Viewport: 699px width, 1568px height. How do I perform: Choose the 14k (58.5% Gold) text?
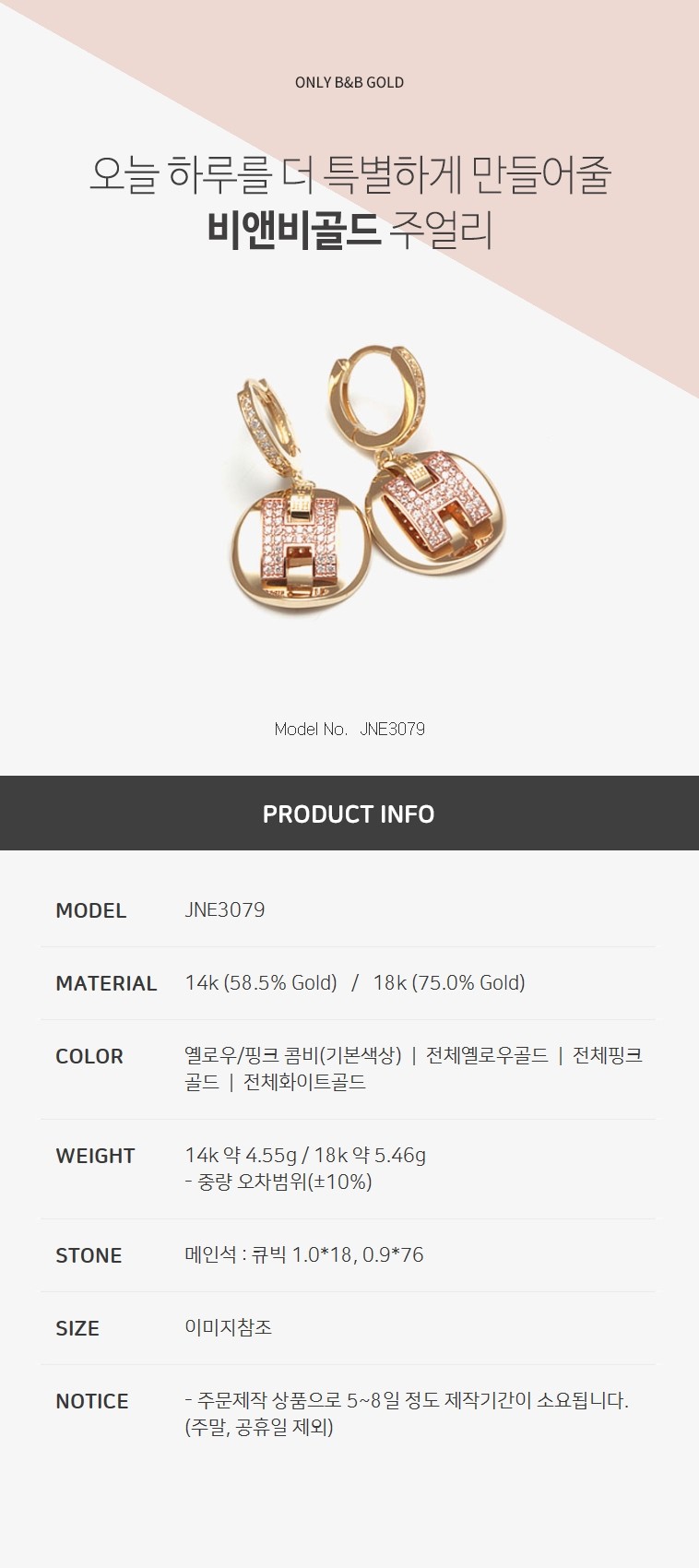[261, 983]
